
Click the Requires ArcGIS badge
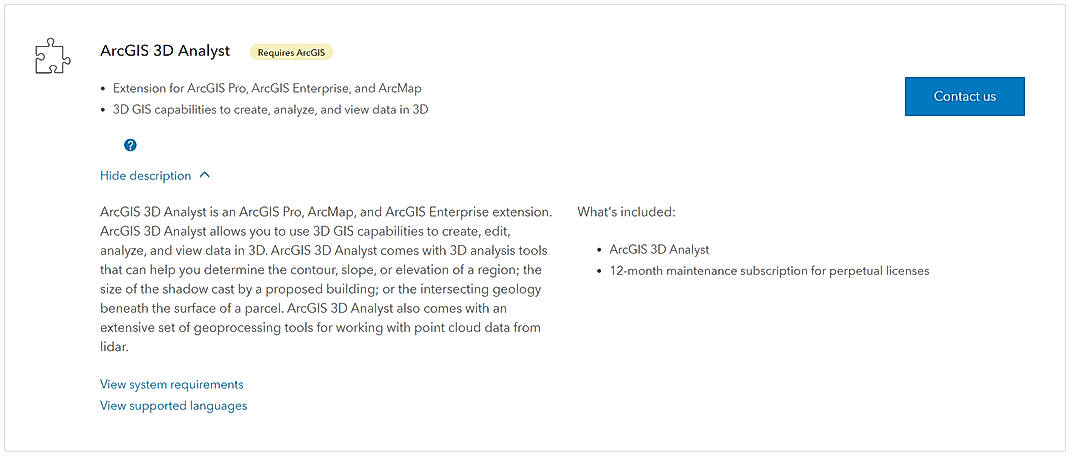tap(290, 52)
